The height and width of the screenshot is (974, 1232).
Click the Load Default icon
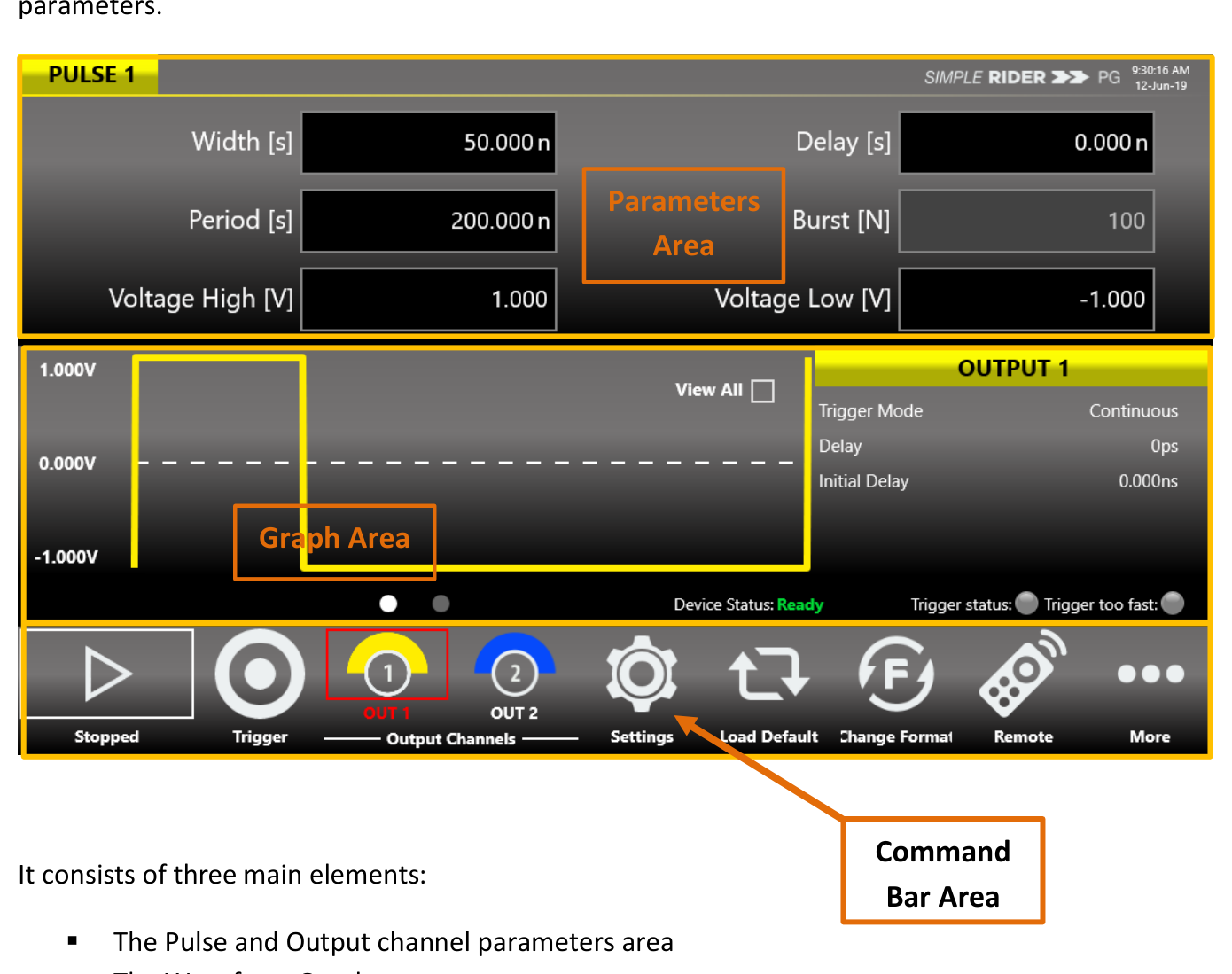coord(768,674)
